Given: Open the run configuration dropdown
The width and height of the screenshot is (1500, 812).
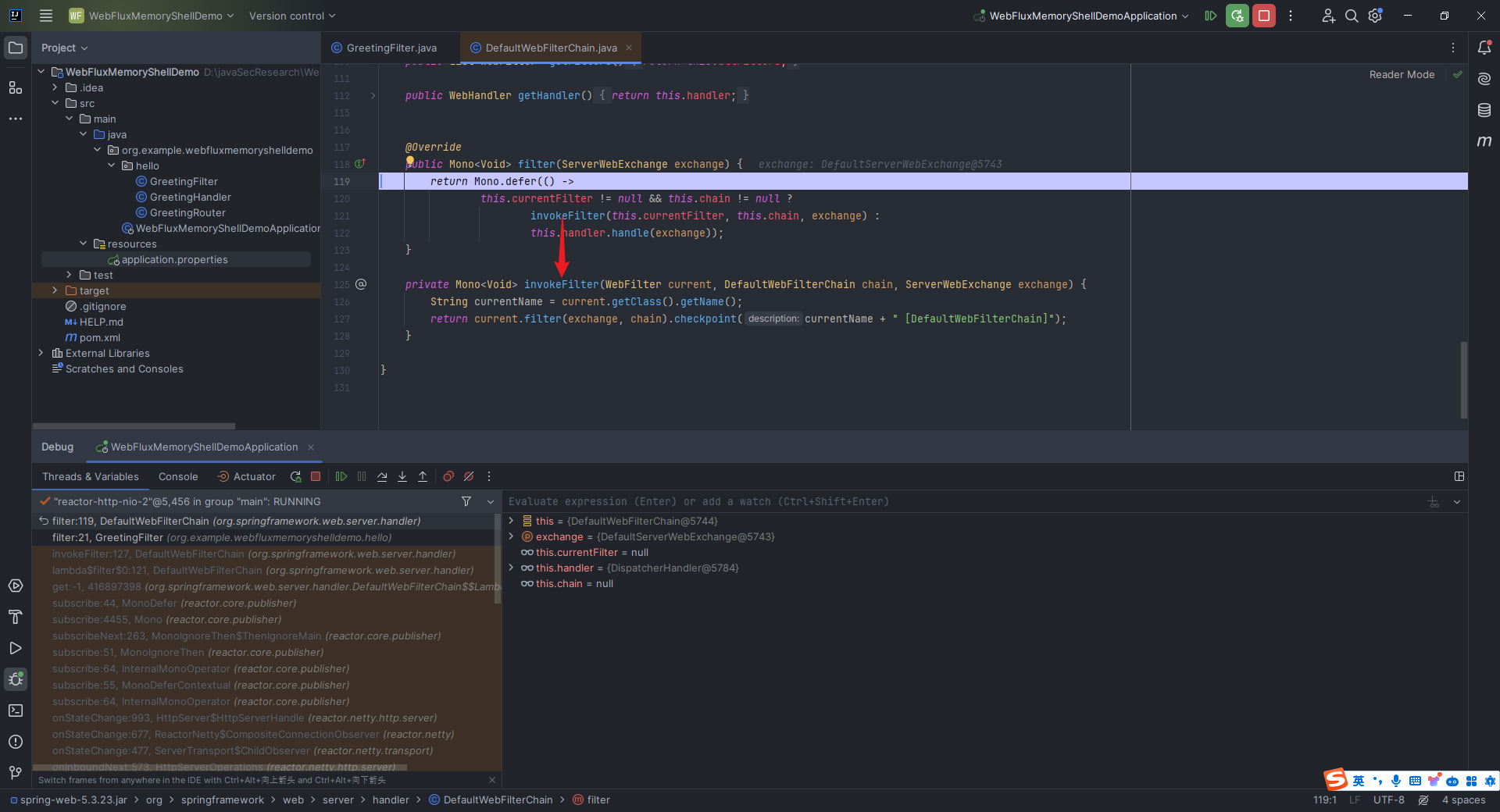Looking at the screenshot, I should click(x=1081, y=16).
